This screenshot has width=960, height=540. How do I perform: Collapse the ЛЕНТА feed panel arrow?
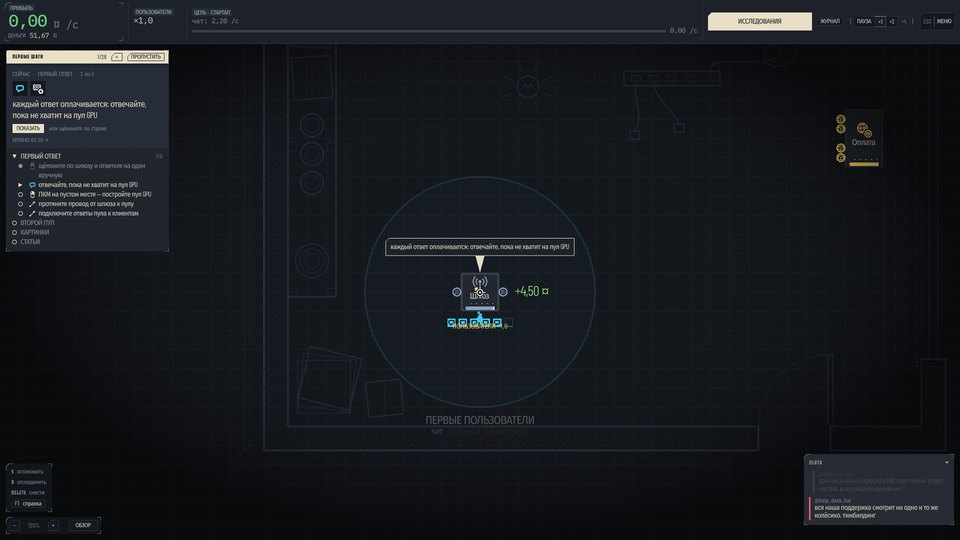click(x=947, y=462)
